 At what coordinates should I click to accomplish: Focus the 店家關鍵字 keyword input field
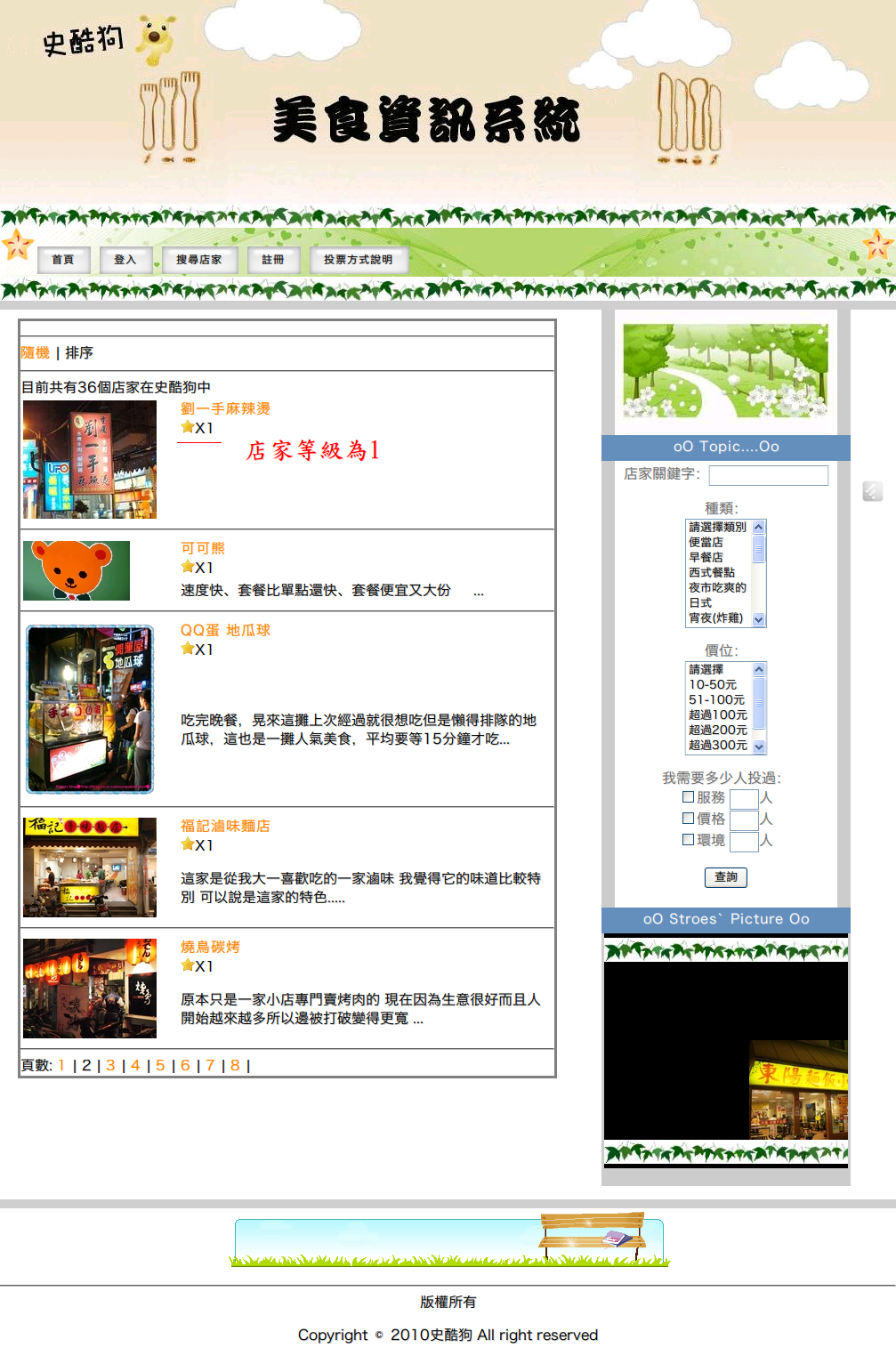768,475
